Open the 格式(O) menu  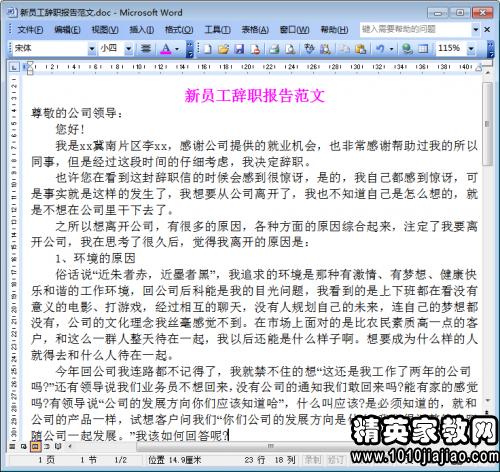click(x=179, y=30)
